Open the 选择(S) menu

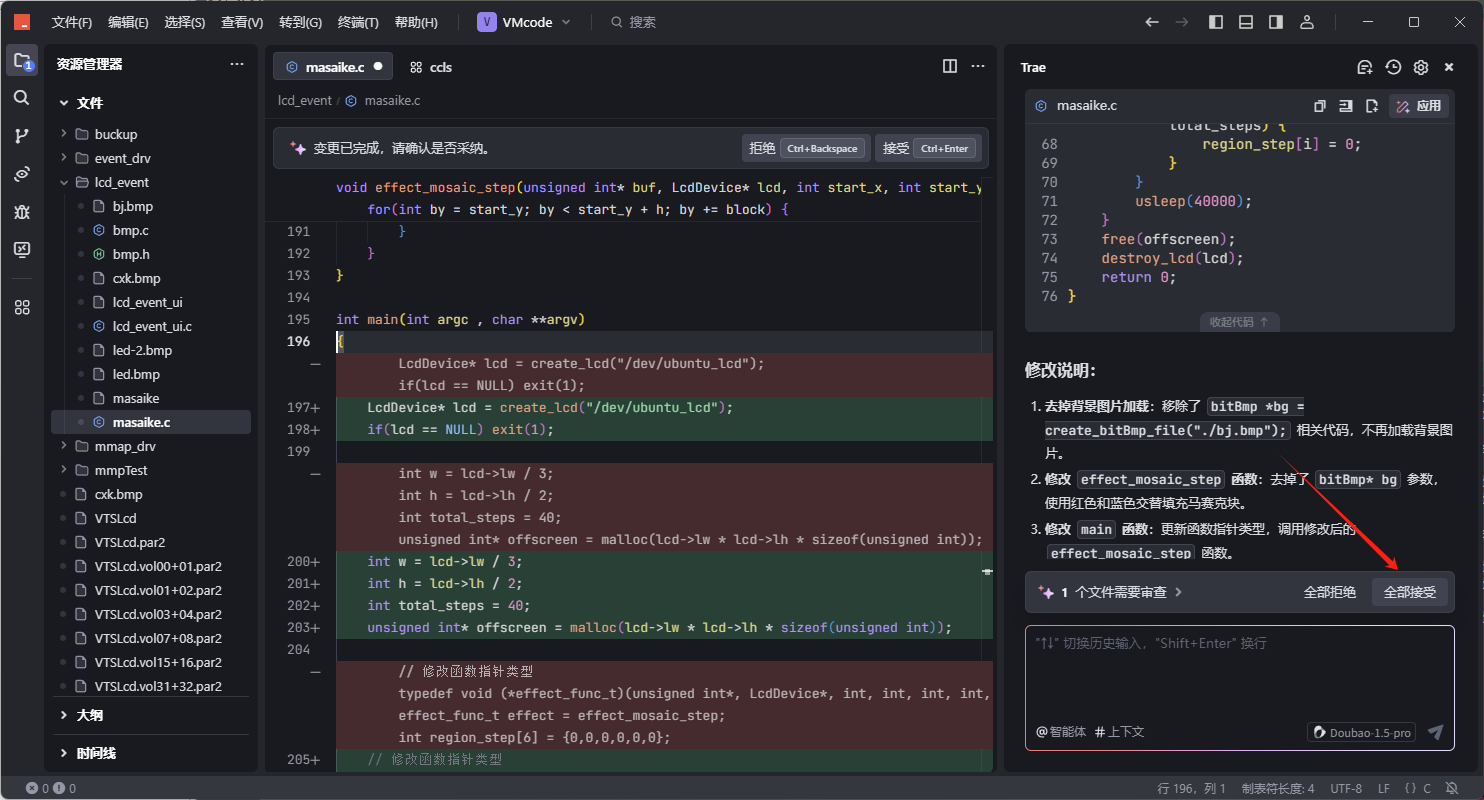pyautogui.click(x=185, y=22)
